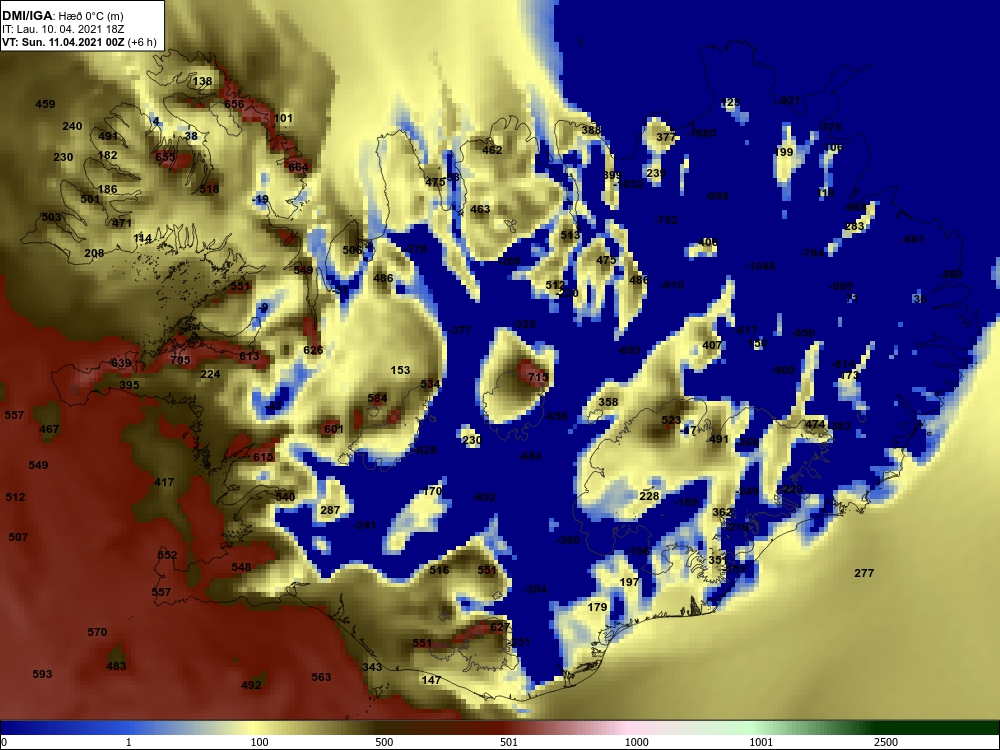This screenshot has width=1000, height=750.
Task: Click the '1001' label on the colour scale
Action: click(761, 742)
